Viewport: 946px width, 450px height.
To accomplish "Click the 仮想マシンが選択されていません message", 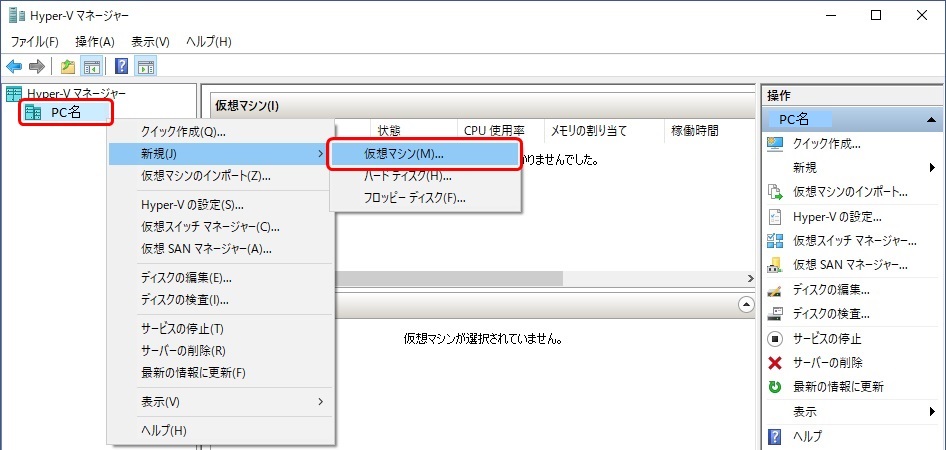I will pos(483,339).
